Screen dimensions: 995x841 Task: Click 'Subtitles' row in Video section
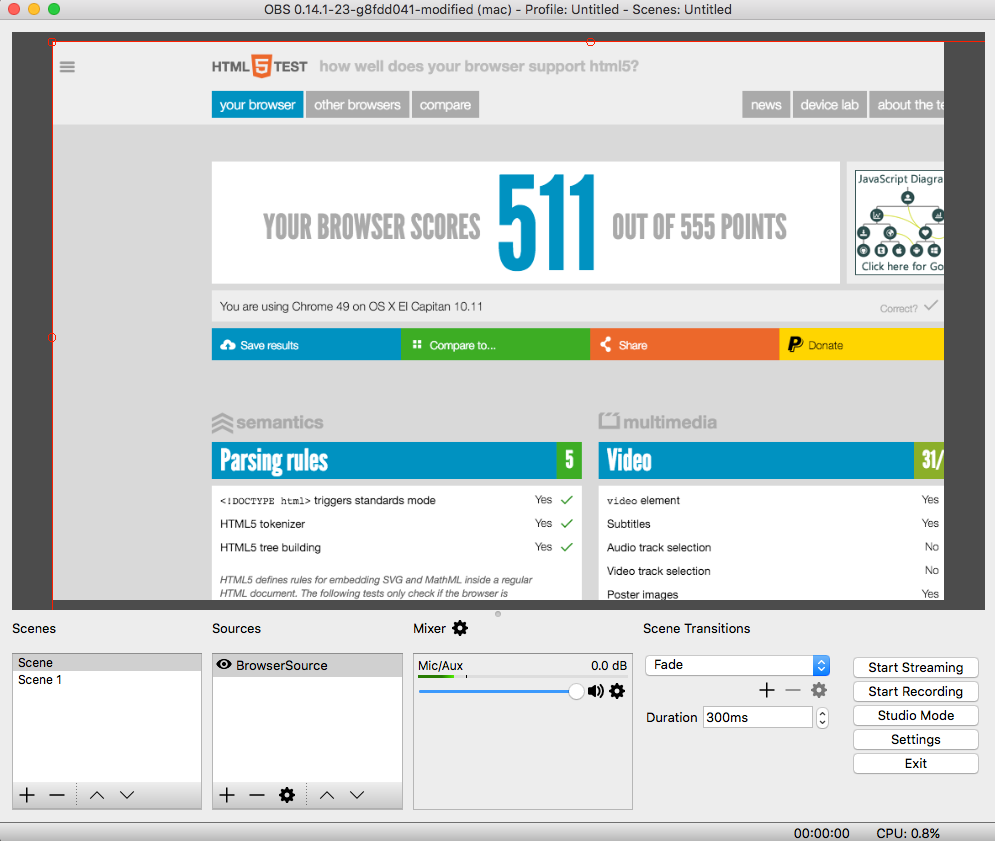click(x=772, y=524)
